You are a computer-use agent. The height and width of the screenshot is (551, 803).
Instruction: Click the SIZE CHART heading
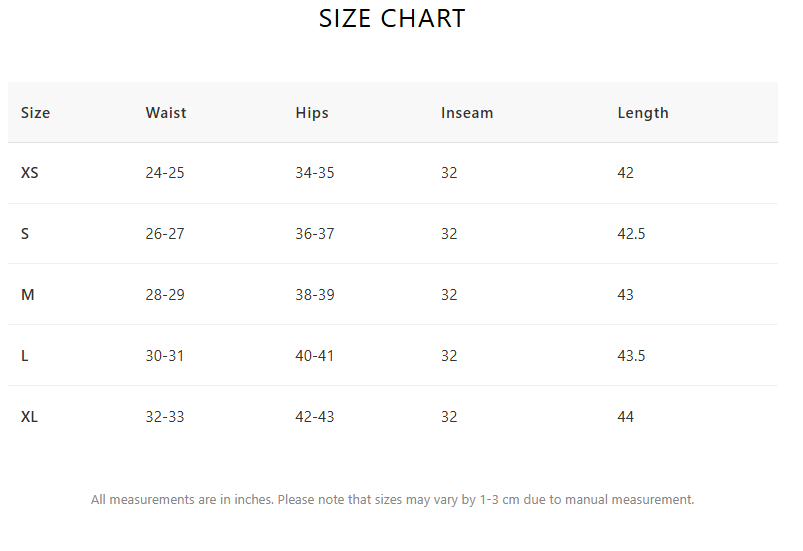point(392,19)
